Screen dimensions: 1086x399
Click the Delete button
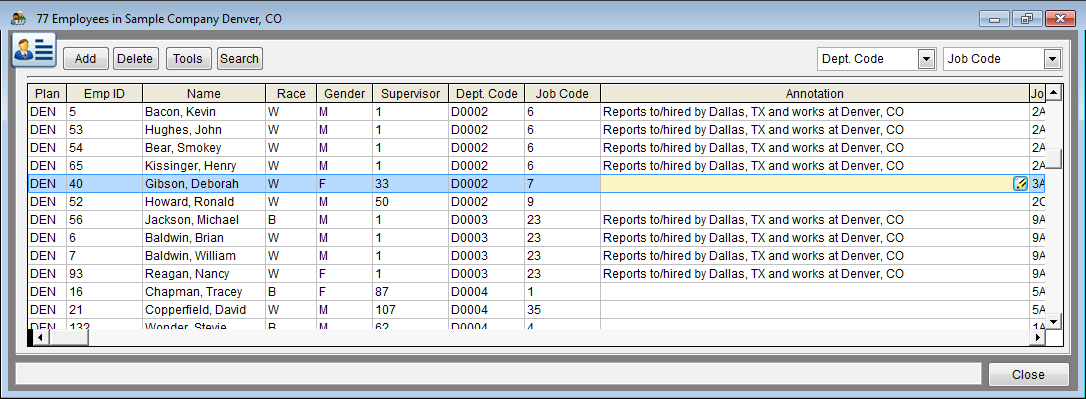pyautogui.click(x=135, y=59)
